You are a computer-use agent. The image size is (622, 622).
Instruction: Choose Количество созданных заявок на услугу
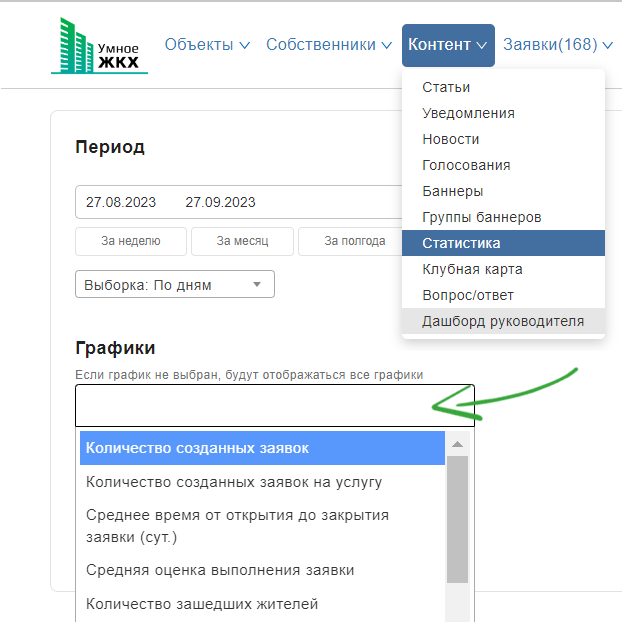pos(262,482)
